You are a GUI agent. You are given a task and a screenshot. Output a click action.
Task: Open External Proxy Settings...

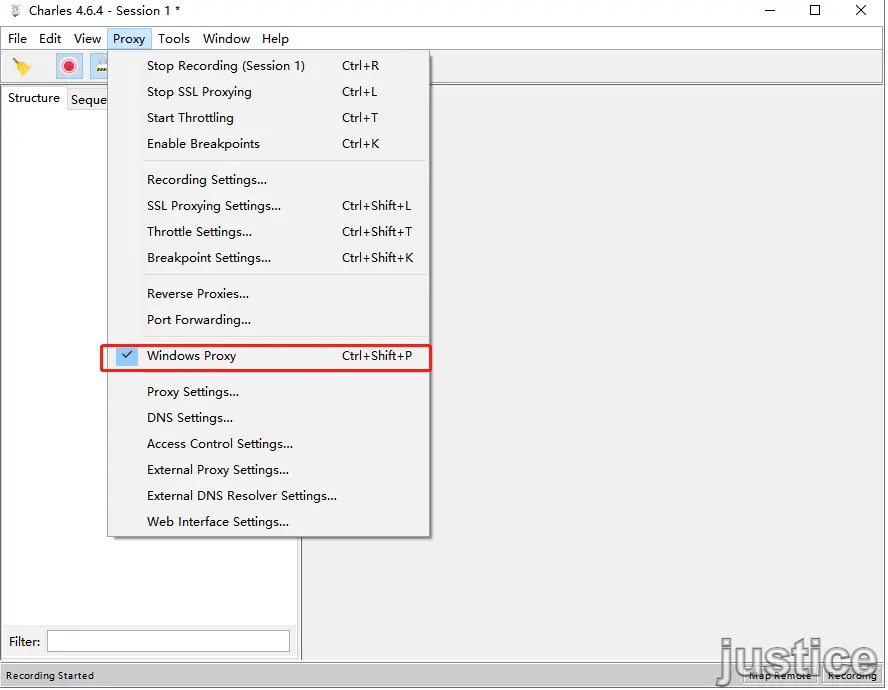point(268,470)
